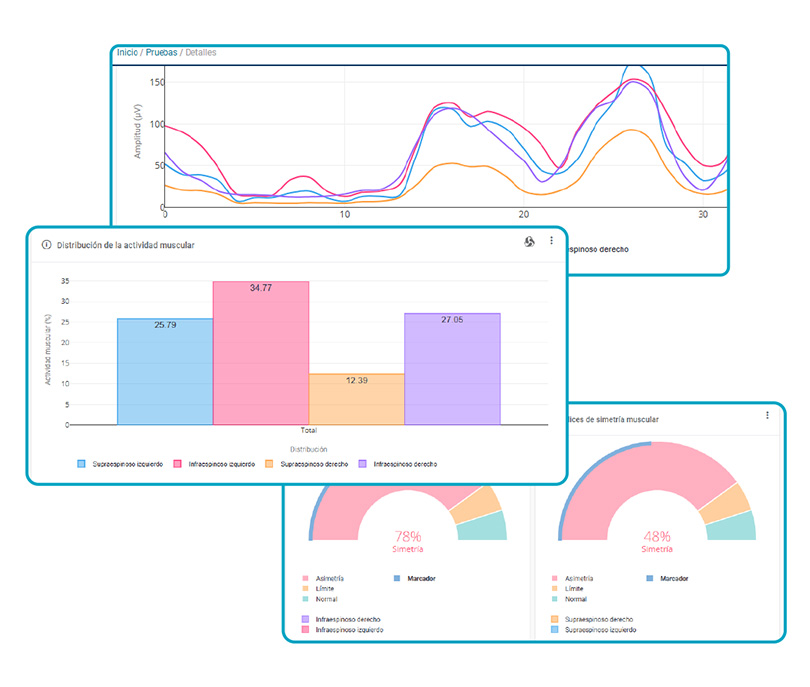Toggle Asimetría legend under the 78% gauge

point(326,578)
